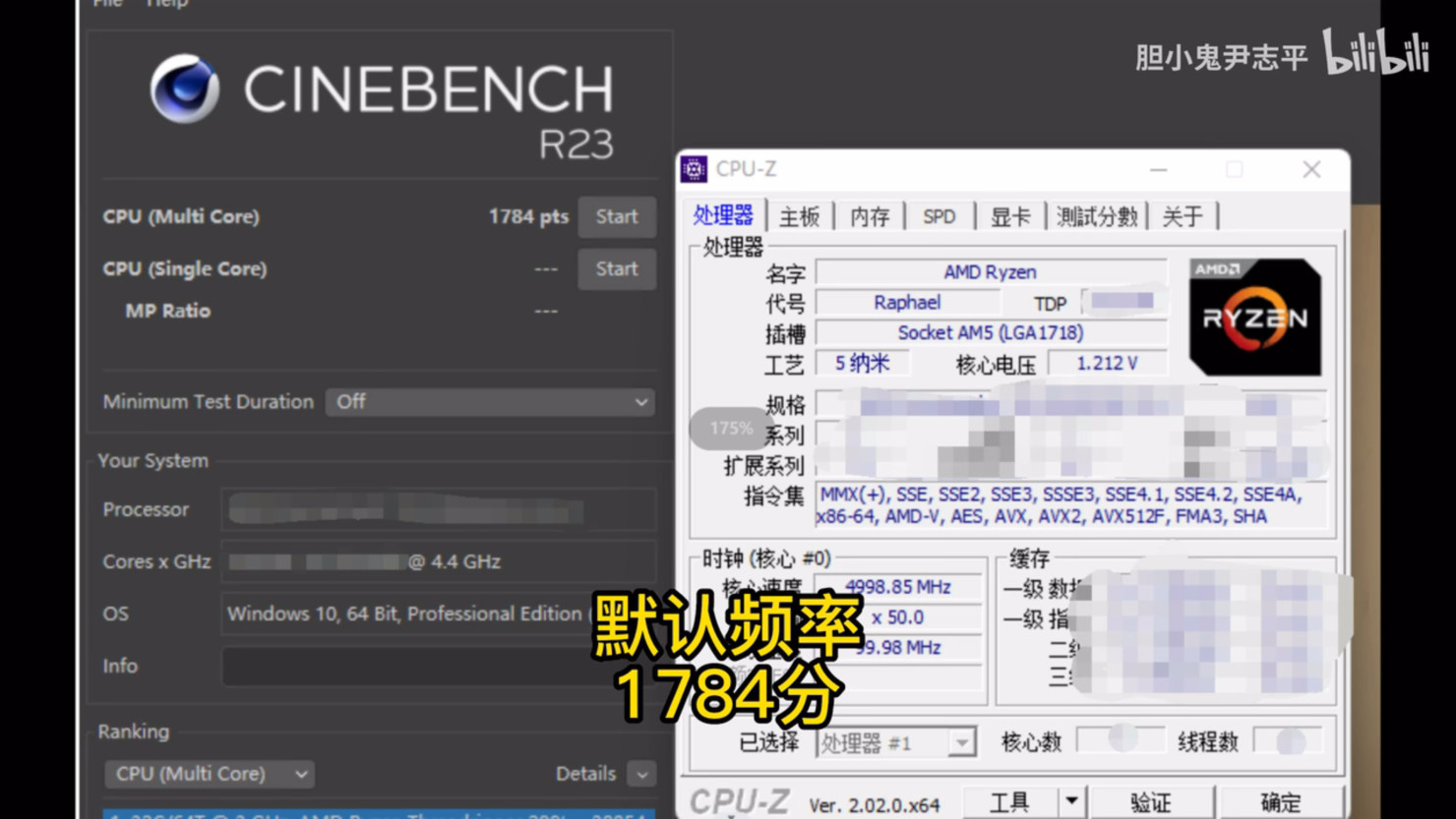
Task: Open the Ranking CPU (Multi Core) dropdown
Action: pos(210,774)
